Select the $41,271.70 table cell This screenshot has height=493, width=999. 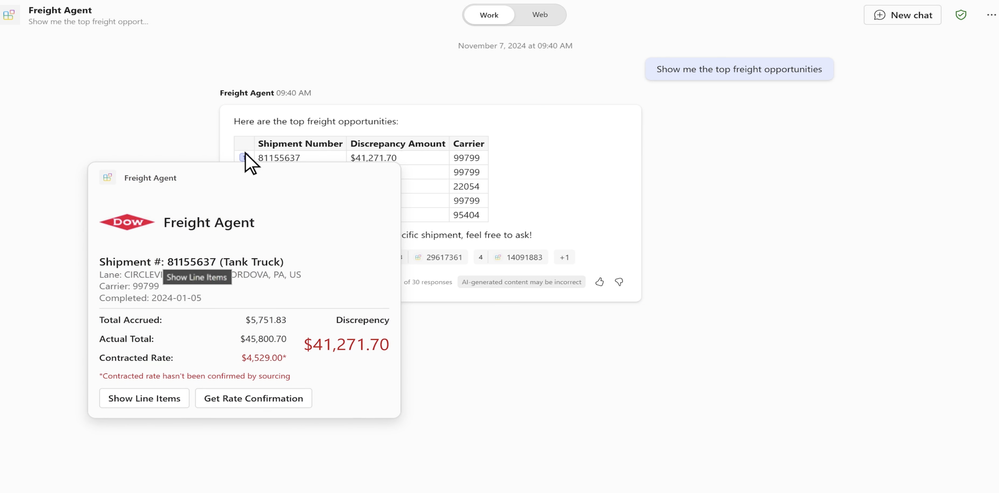pos(398,158)
